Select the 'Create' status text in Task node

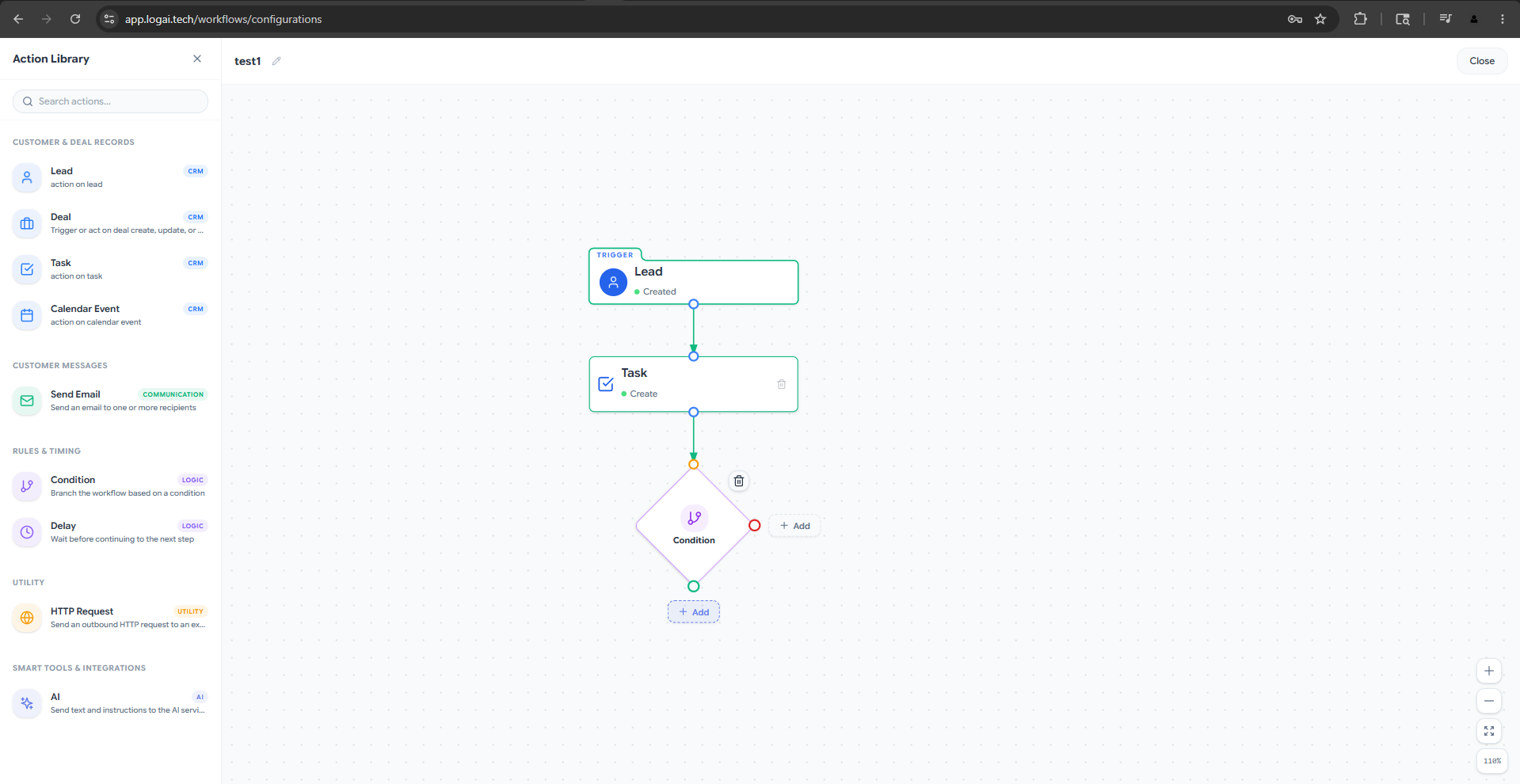[x=643, y=394]
